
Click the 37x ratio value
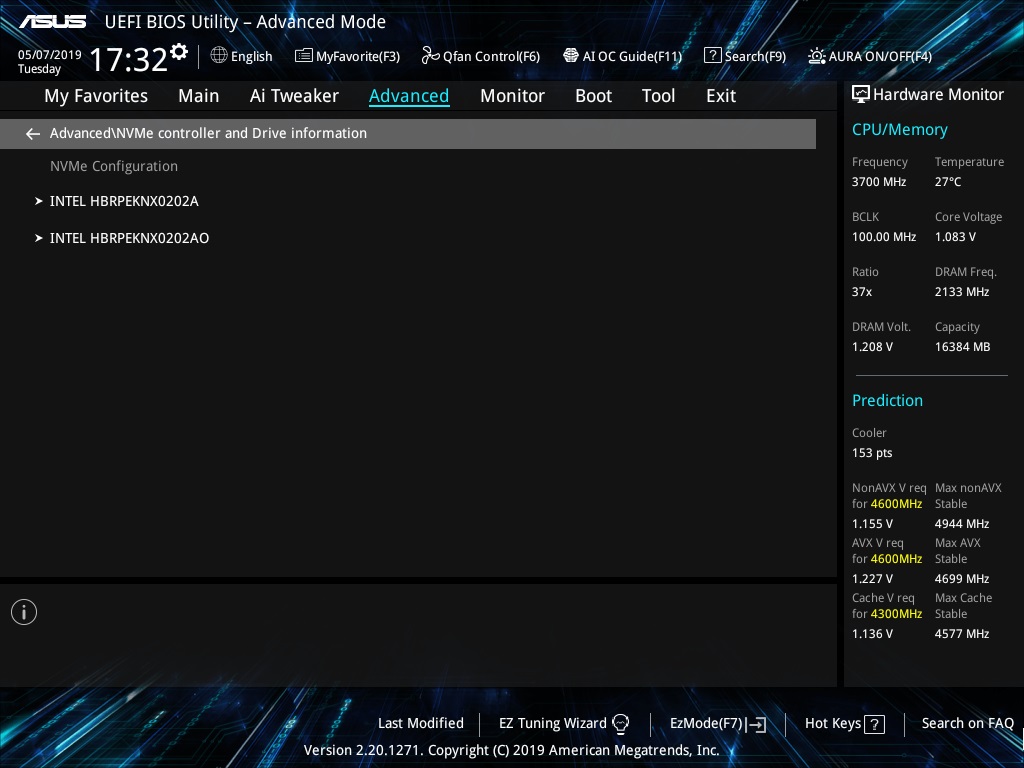click(x=861, y=292)
